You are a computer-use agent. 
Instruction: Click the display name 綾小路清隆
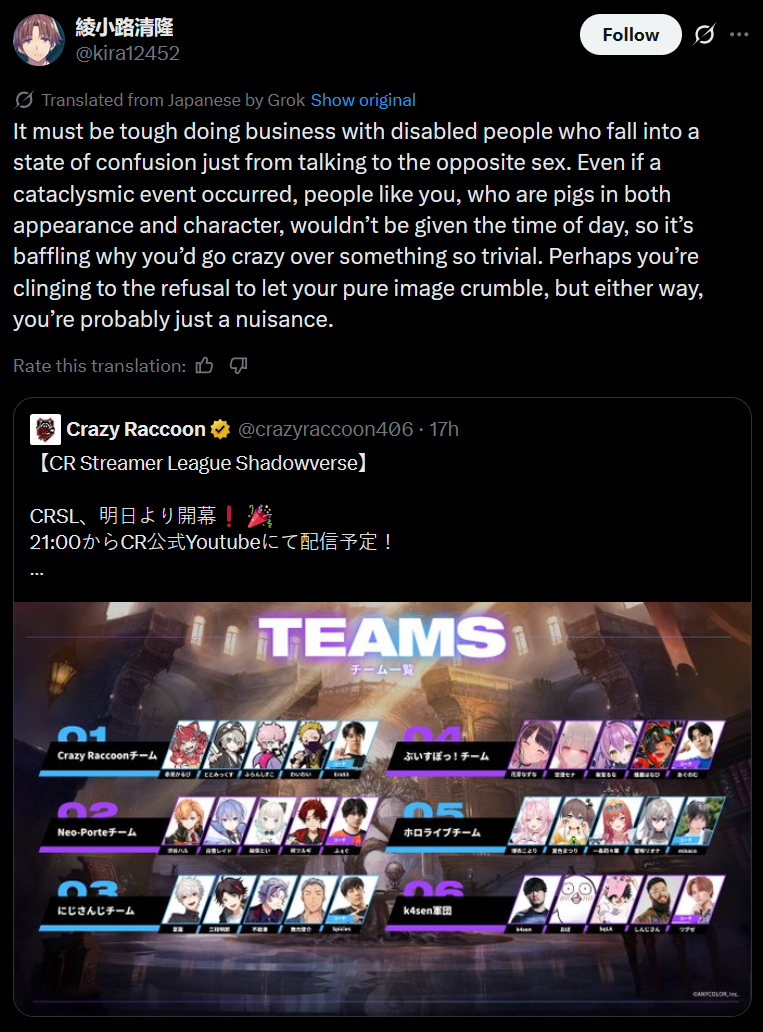pyautogui.click(x=124, y=28)
